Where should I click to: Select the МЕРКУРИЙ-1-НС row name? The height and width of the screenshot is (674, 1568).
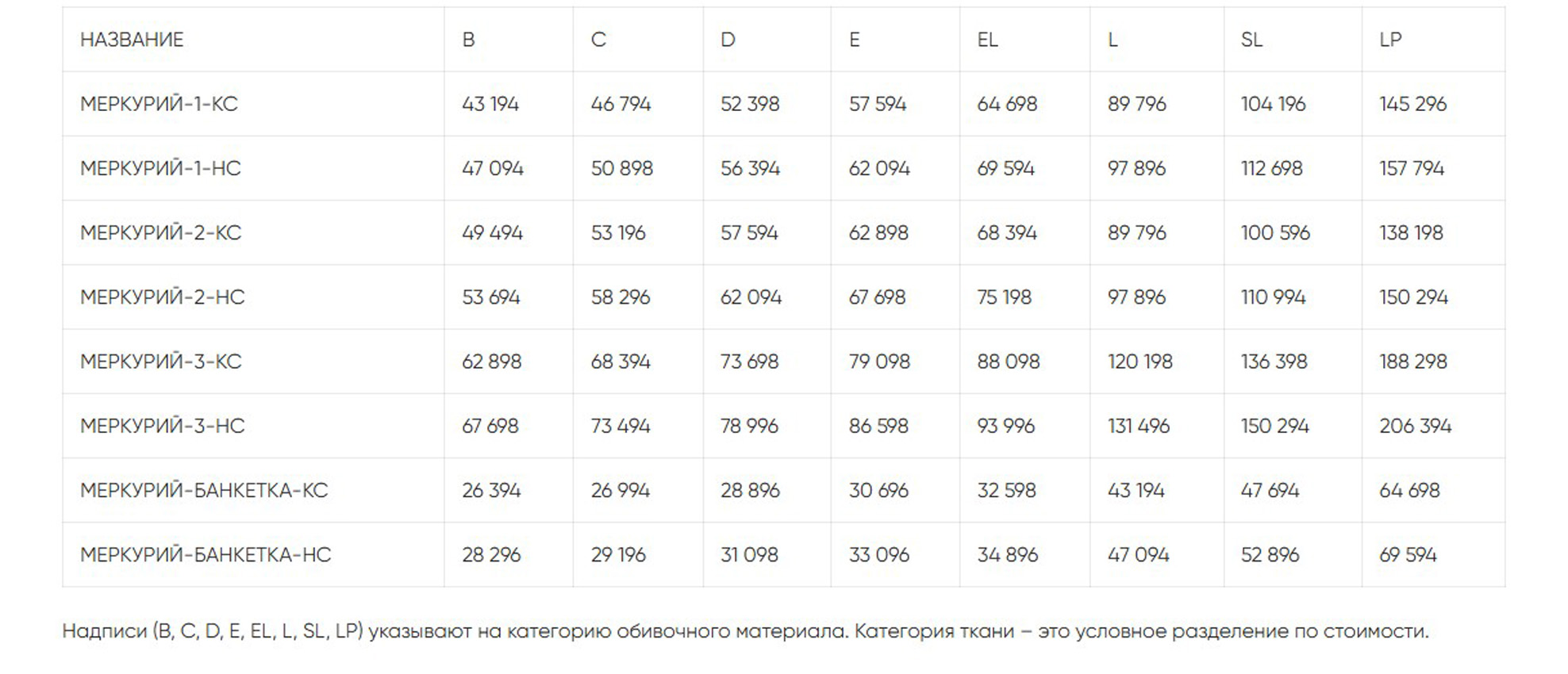click(160, 168)
